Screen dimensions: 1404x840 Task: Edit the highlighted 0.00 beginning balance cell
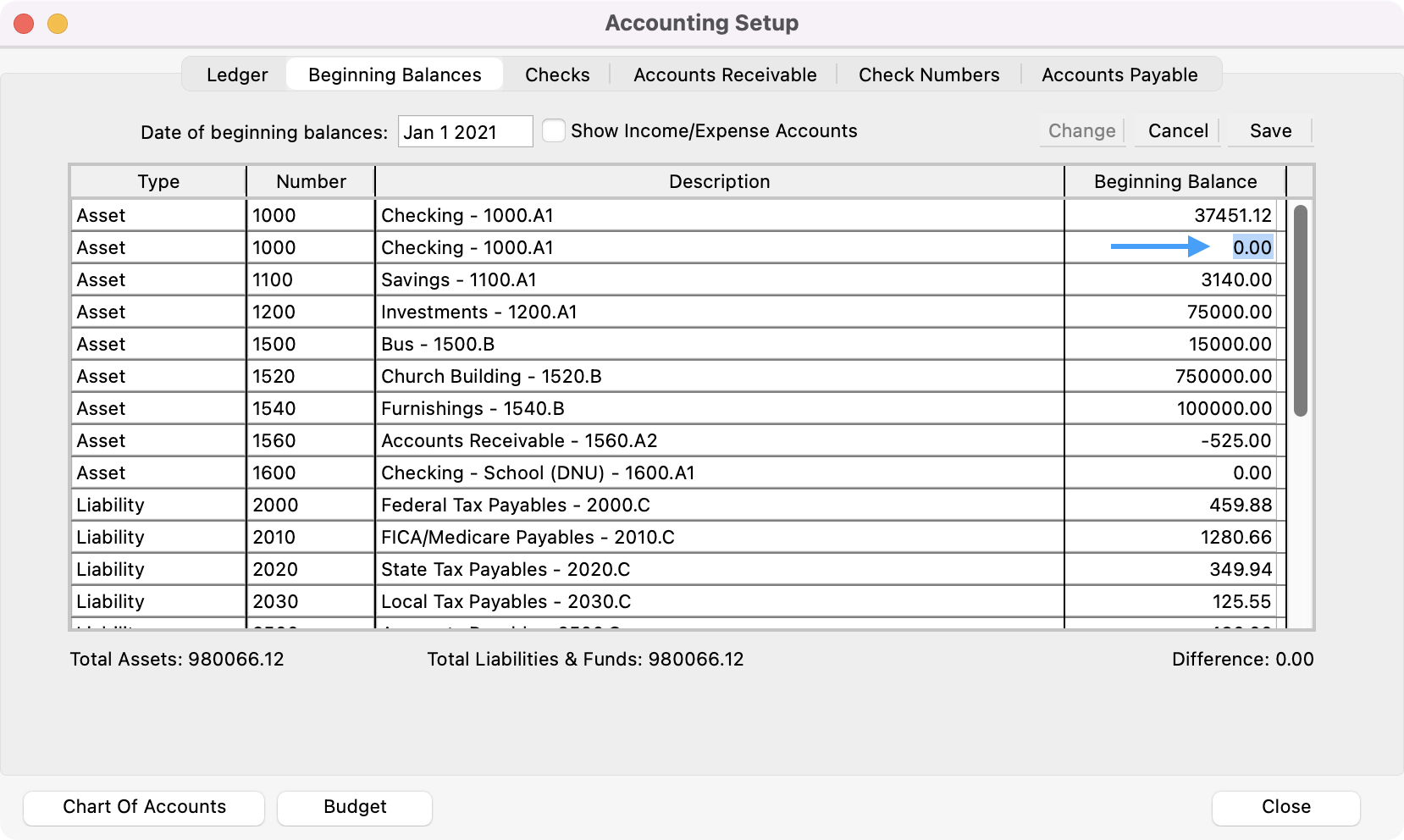1252,247
